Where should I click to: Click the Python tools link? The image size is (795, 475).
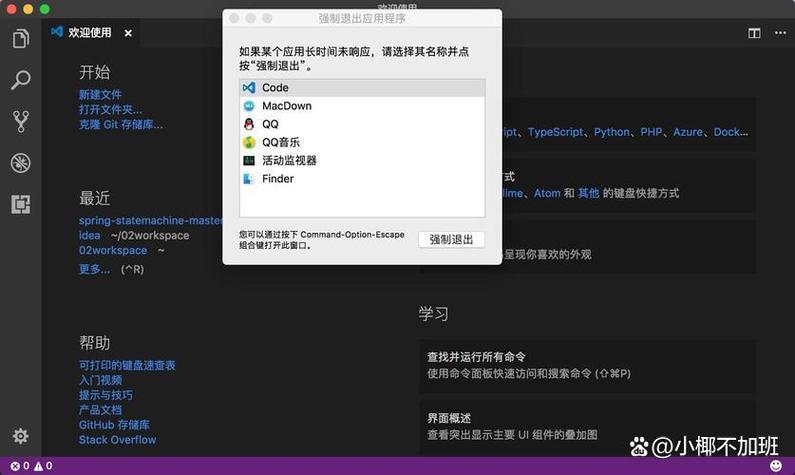coord(611,132)
